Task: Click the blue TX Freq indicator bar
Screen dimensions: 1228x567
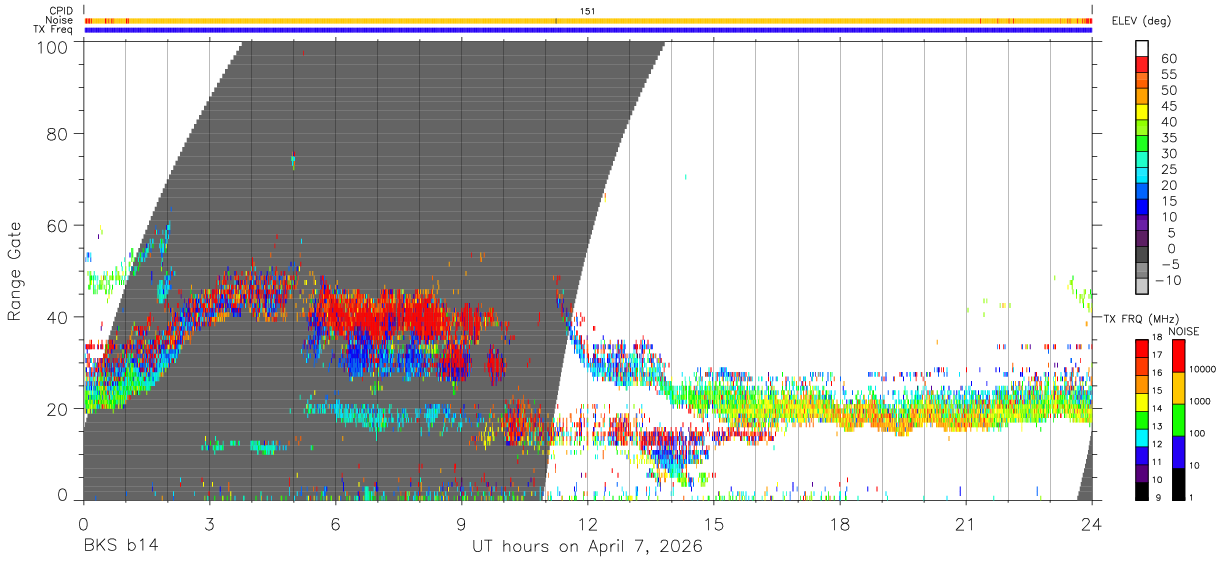Action: pos(588,30)
